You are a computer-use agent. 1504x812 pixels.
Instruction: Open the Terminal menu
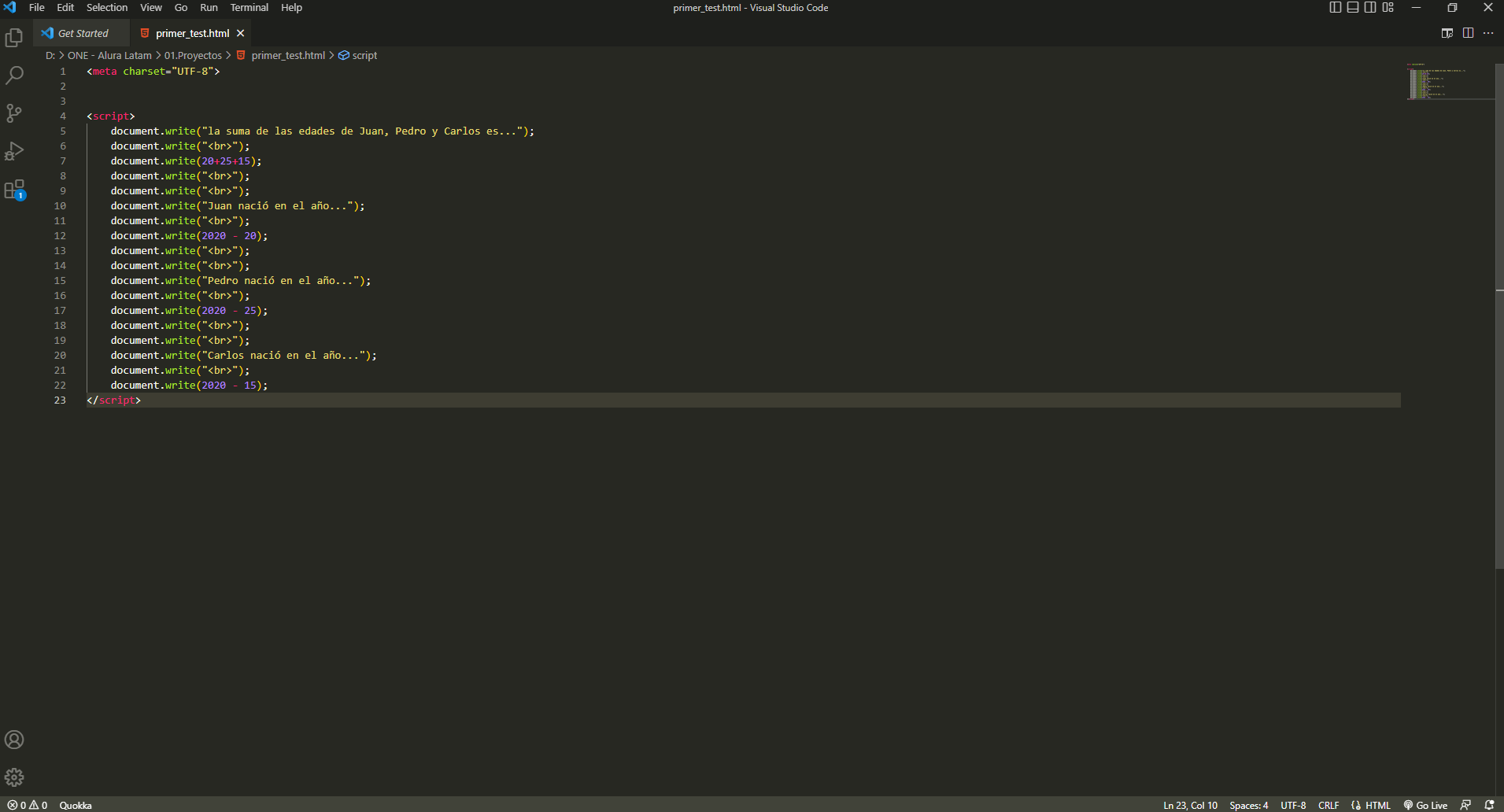tap(249, 7)
